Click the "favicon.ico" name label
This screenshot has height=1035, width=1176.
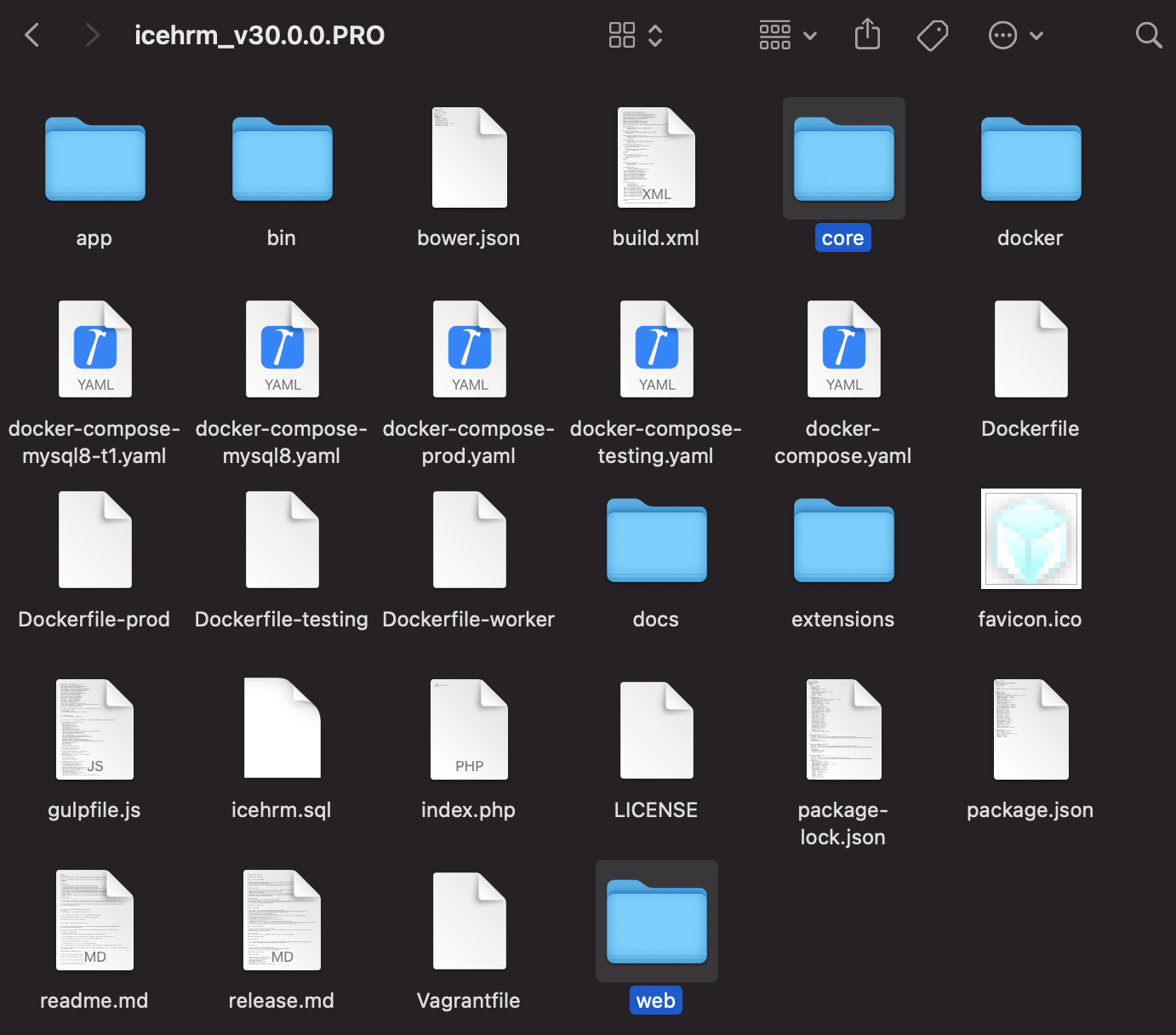pos(1030,620)
